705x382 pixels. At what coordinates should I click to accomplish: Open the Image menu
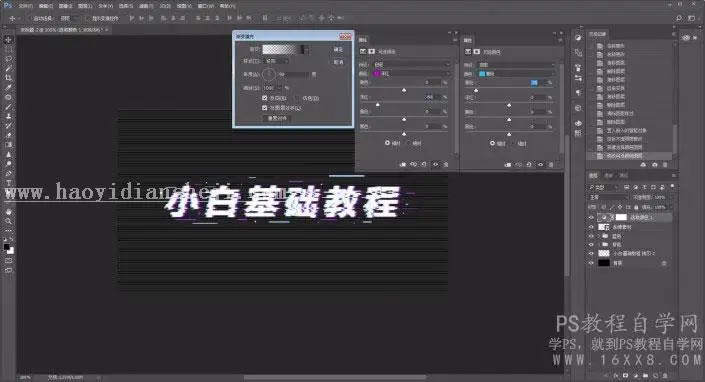tap(66, 6)
